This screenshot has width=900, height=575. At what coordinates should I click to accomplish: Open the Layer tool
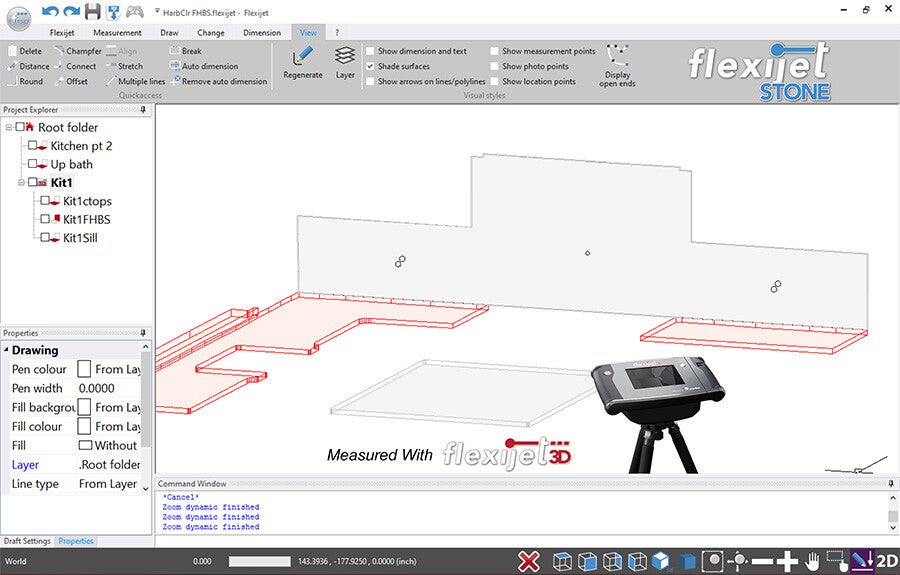click(x=345, y=63)
